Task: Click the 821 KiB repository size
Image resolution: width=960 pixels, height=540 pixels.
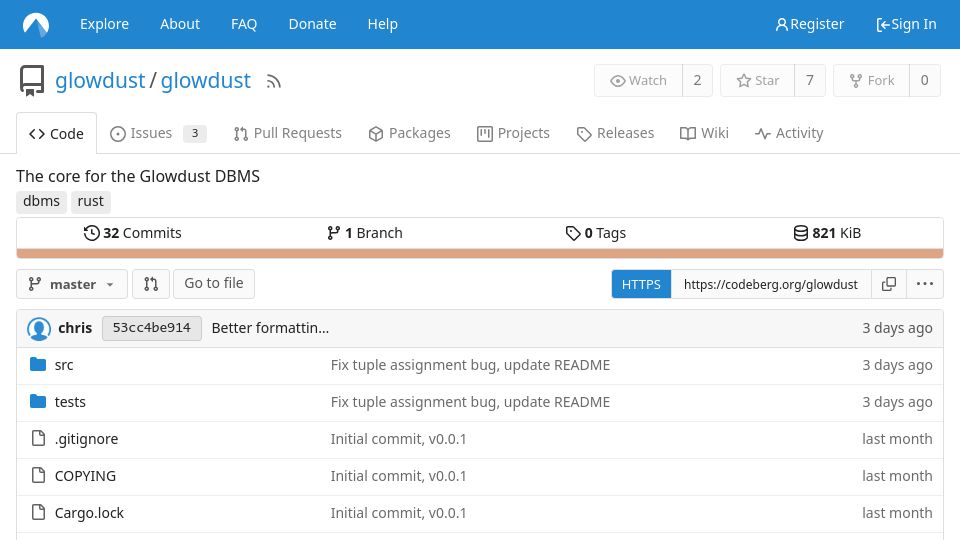Action: click(827, 233)
